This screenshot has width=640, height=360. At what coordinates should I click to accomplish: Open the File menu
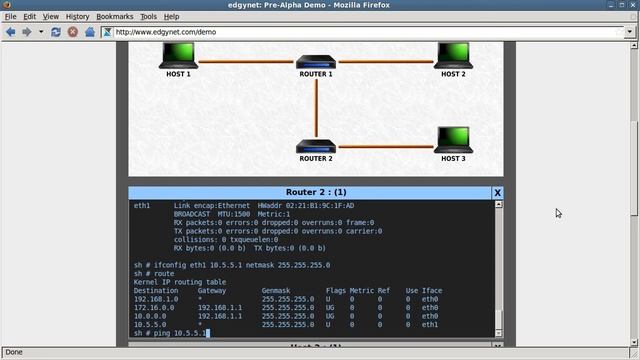[x=10, y=17]
